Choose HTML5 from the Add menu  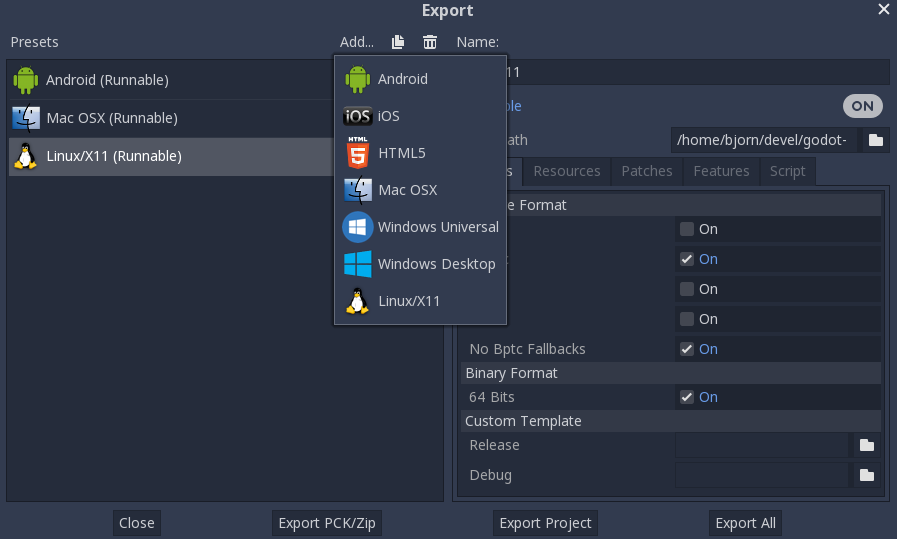pyautogui.click(x=420, y=153)
